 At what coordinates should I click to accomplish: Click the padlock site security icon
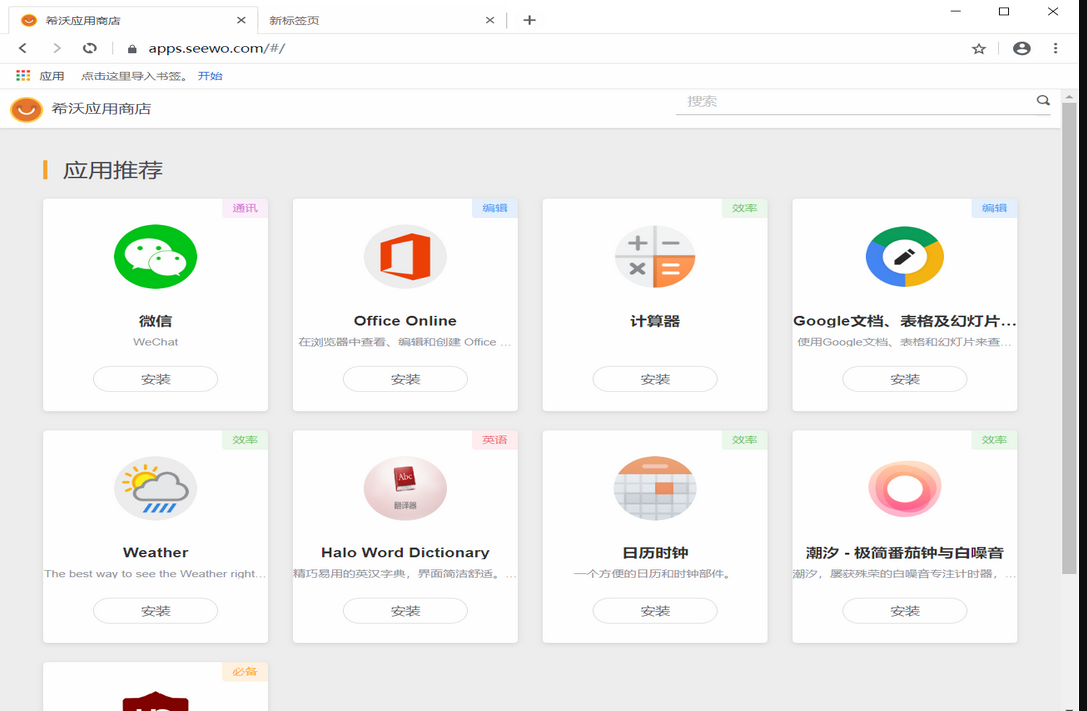132,49
